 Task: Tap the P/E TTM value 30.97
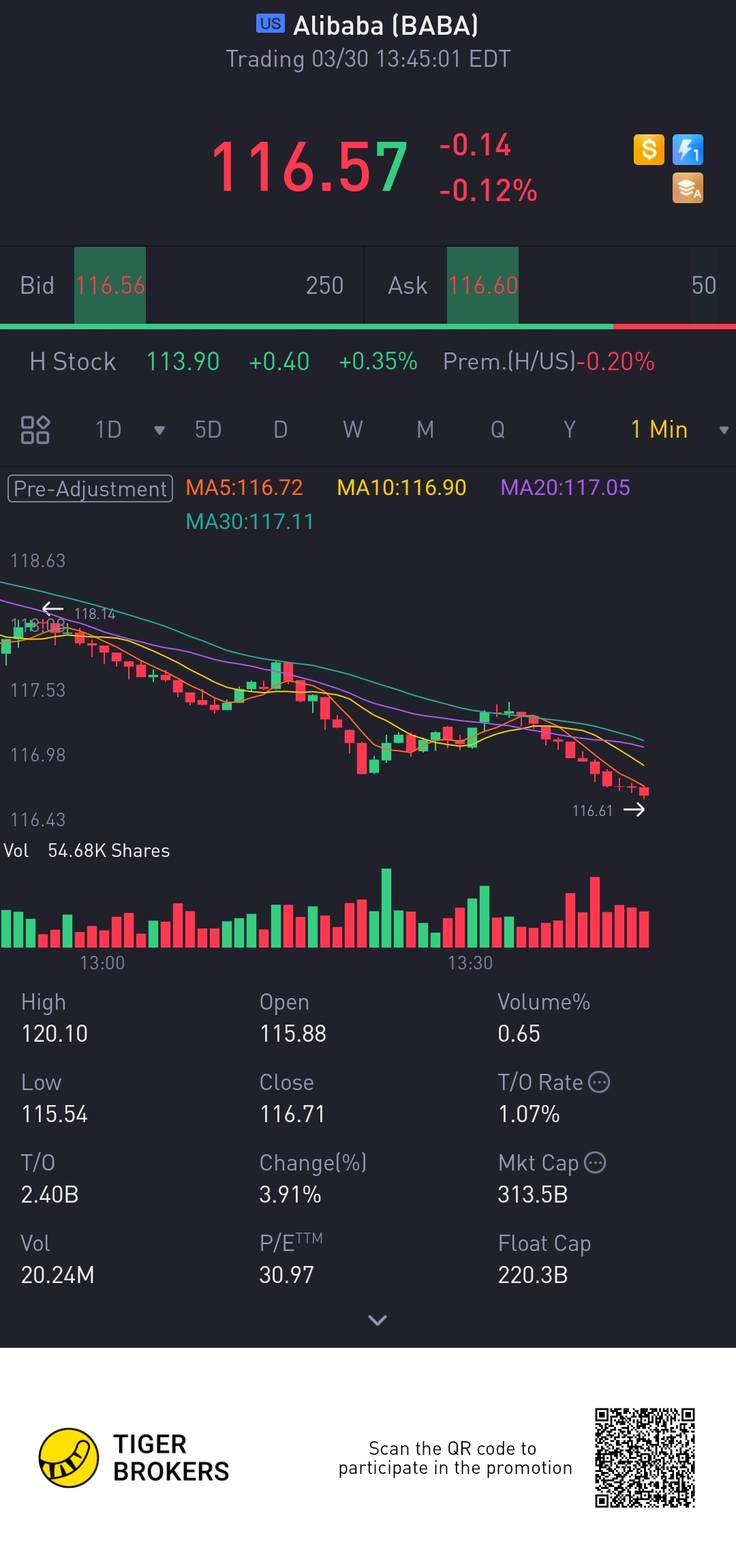287,1275
